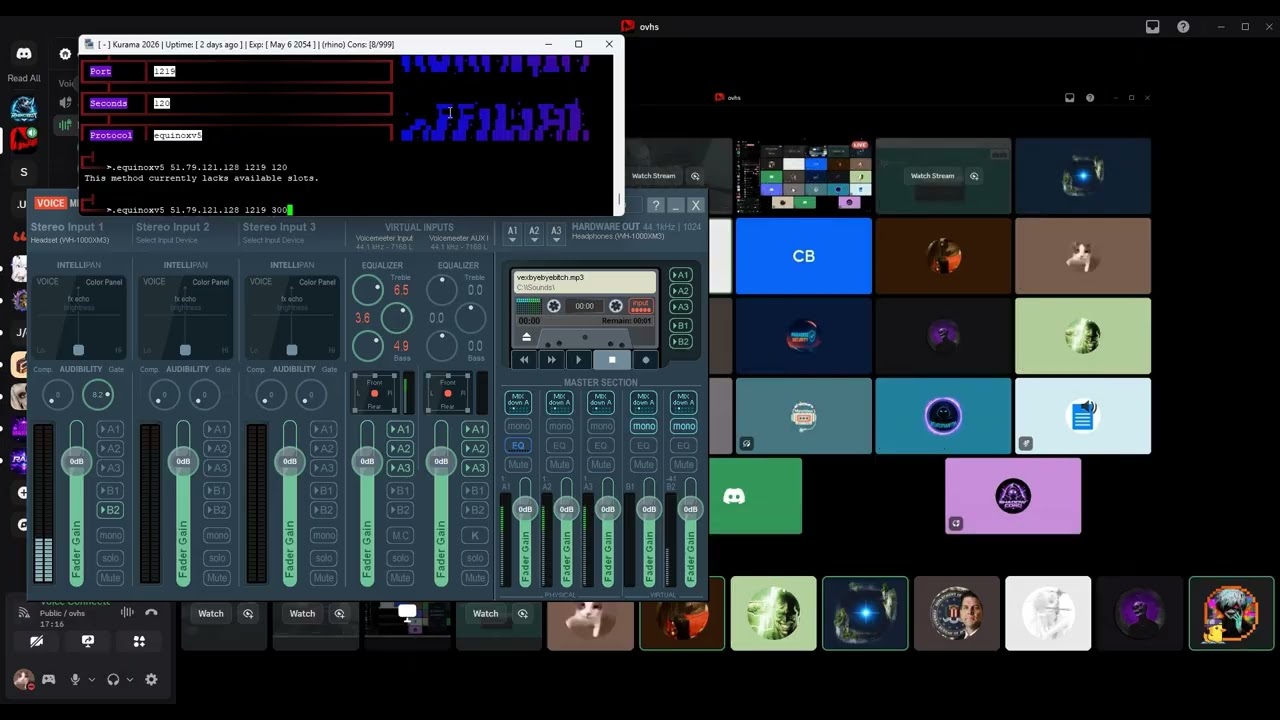Adjust Stereo Input 1 fader gain
The width and height of the screenshot is (1280, 720).
[76, 461]
